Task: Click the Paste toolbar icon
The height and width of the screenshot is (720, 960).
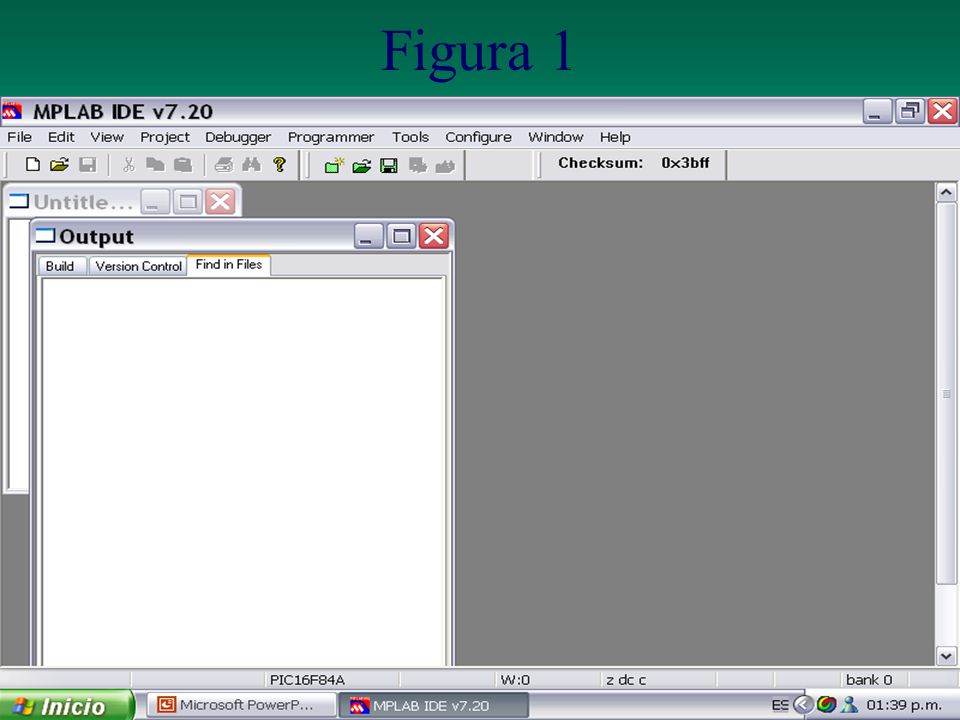Action: click(182, 164)
